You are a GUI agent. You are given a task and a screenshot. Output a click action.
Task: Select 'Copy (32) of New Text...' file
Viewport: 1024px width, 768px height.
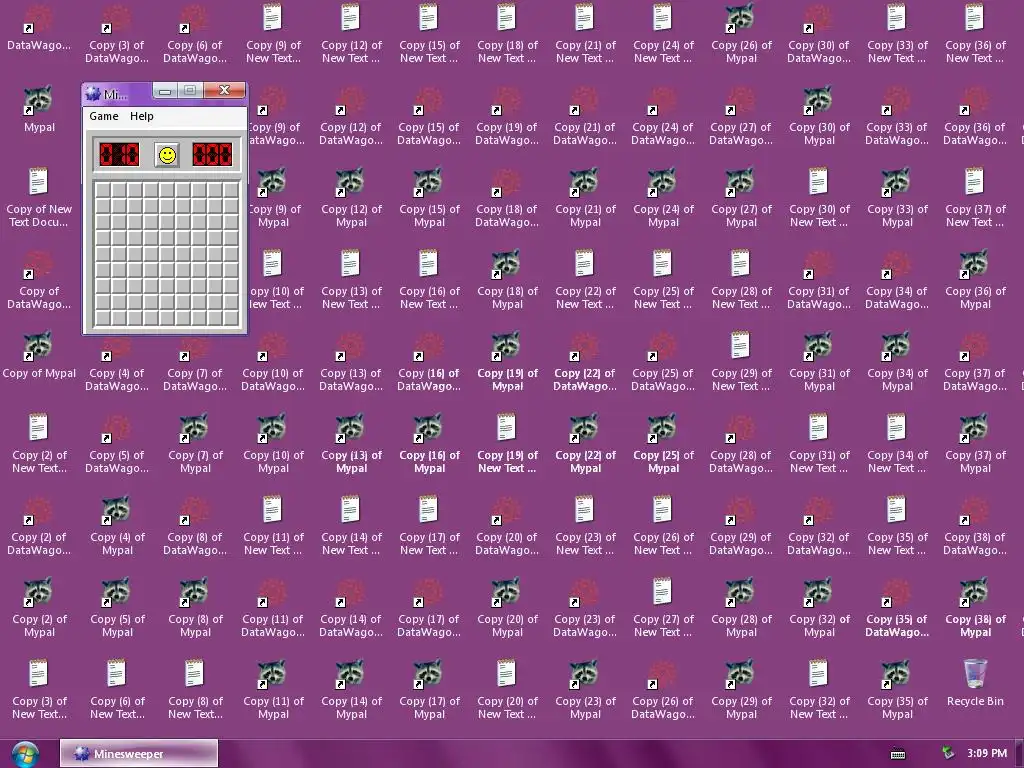(820, 690)
